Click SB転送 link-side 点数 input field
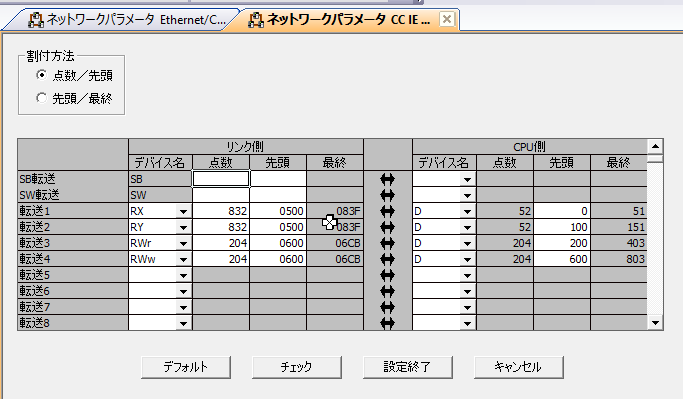 pyautogui.click(x=221, y=179)
